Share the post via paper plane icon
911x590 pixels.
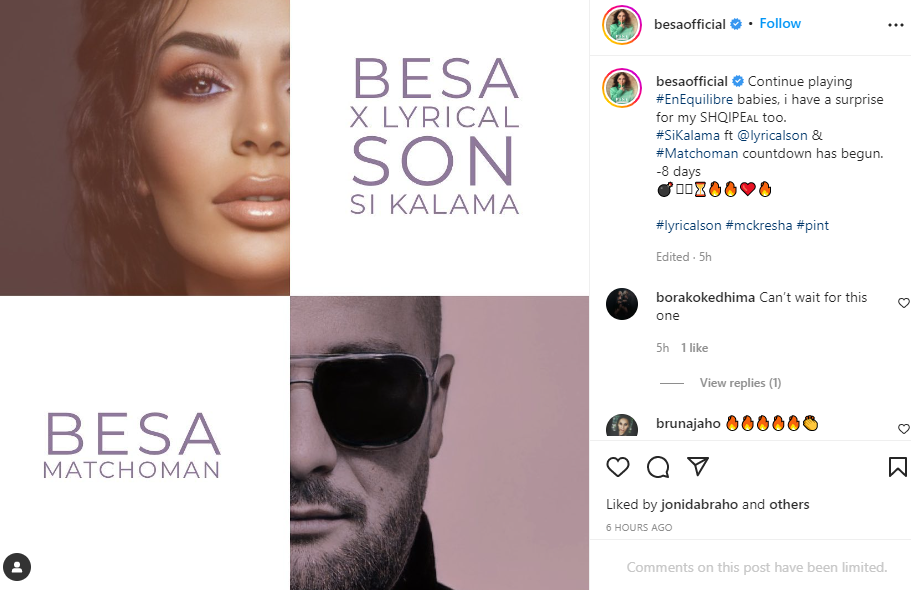point(698,466)
